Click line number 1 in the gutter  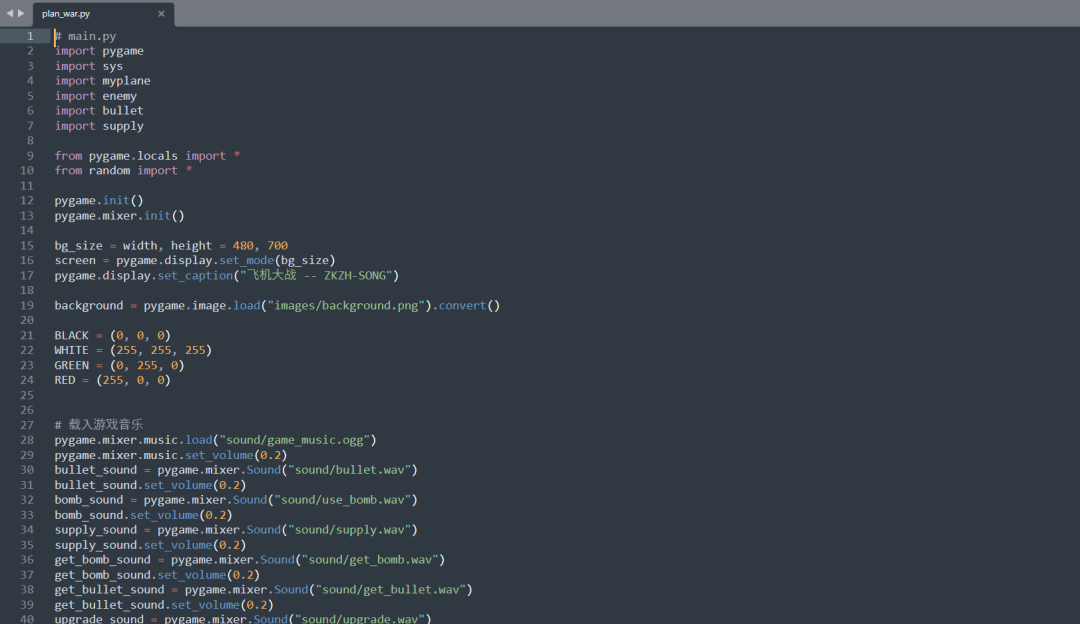click(29, 35)
